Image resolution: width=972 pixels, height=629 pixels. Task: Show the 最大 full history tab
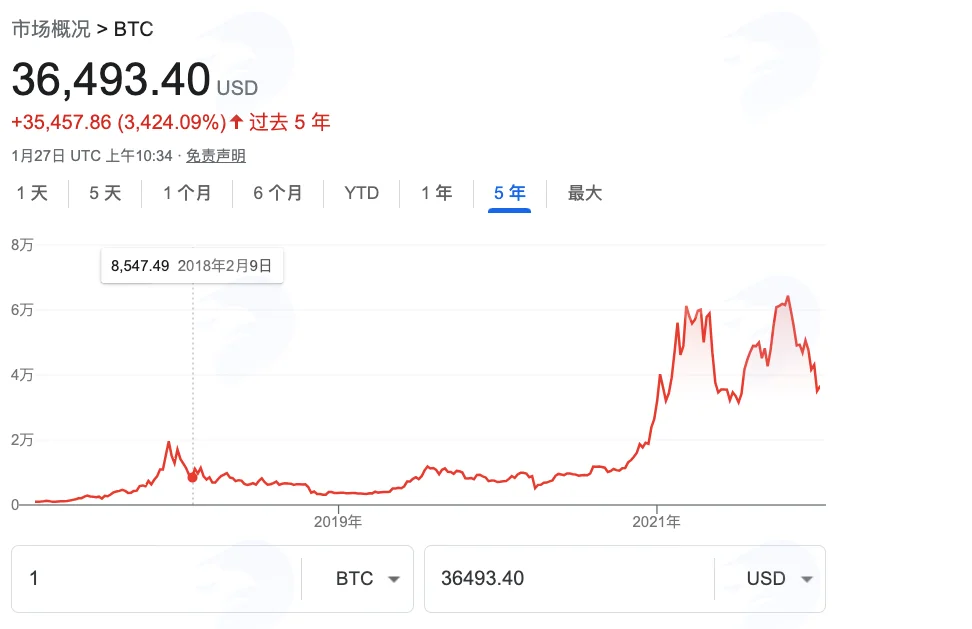click(585, 193)
